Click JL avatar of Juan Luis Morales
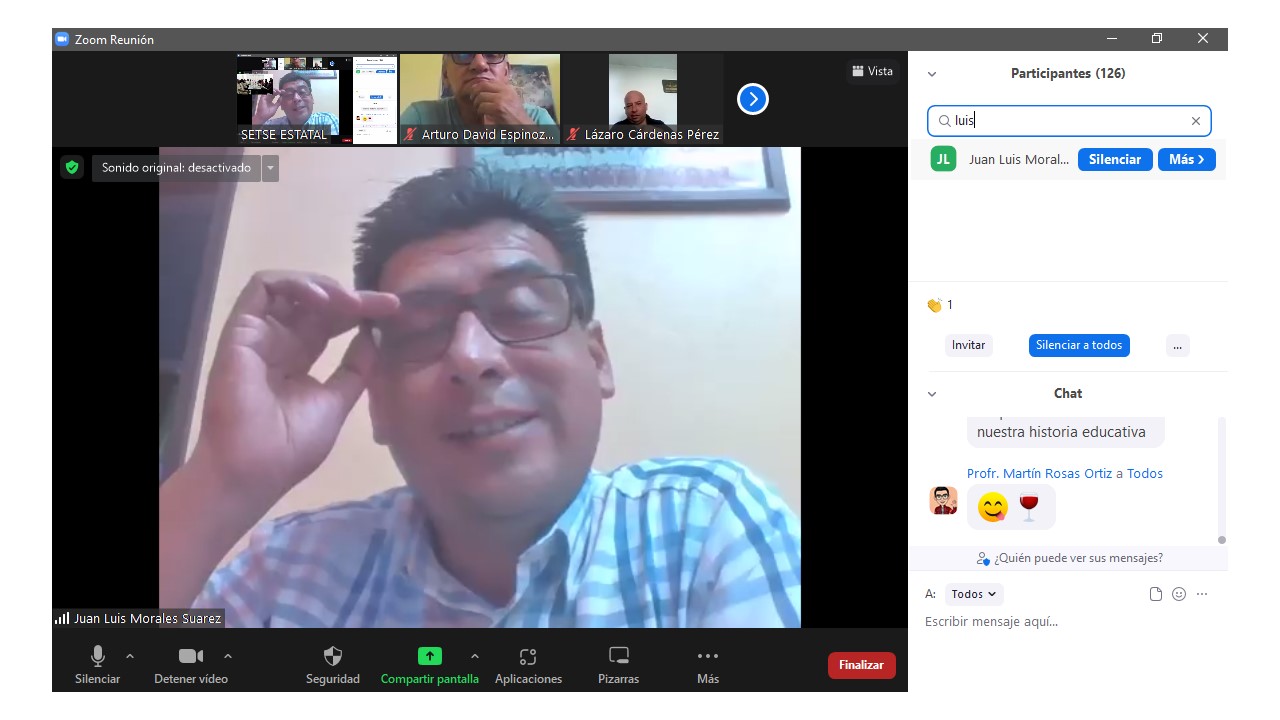This screenshot has width=1280, height=720. point(943,159)
